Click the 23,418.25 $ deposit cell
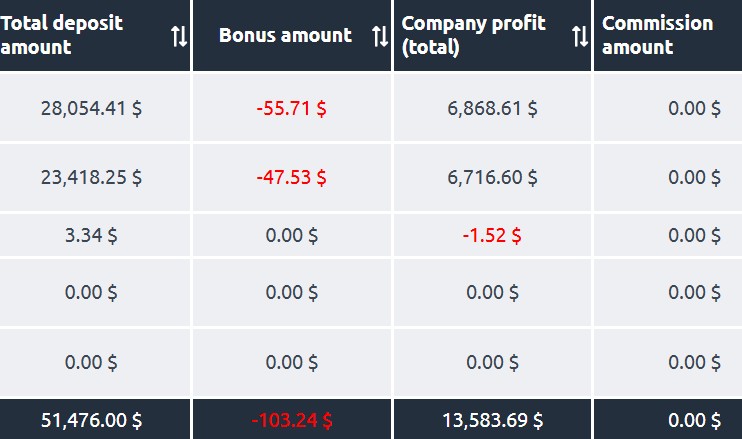Screen dimensions: 742x439 91,177
